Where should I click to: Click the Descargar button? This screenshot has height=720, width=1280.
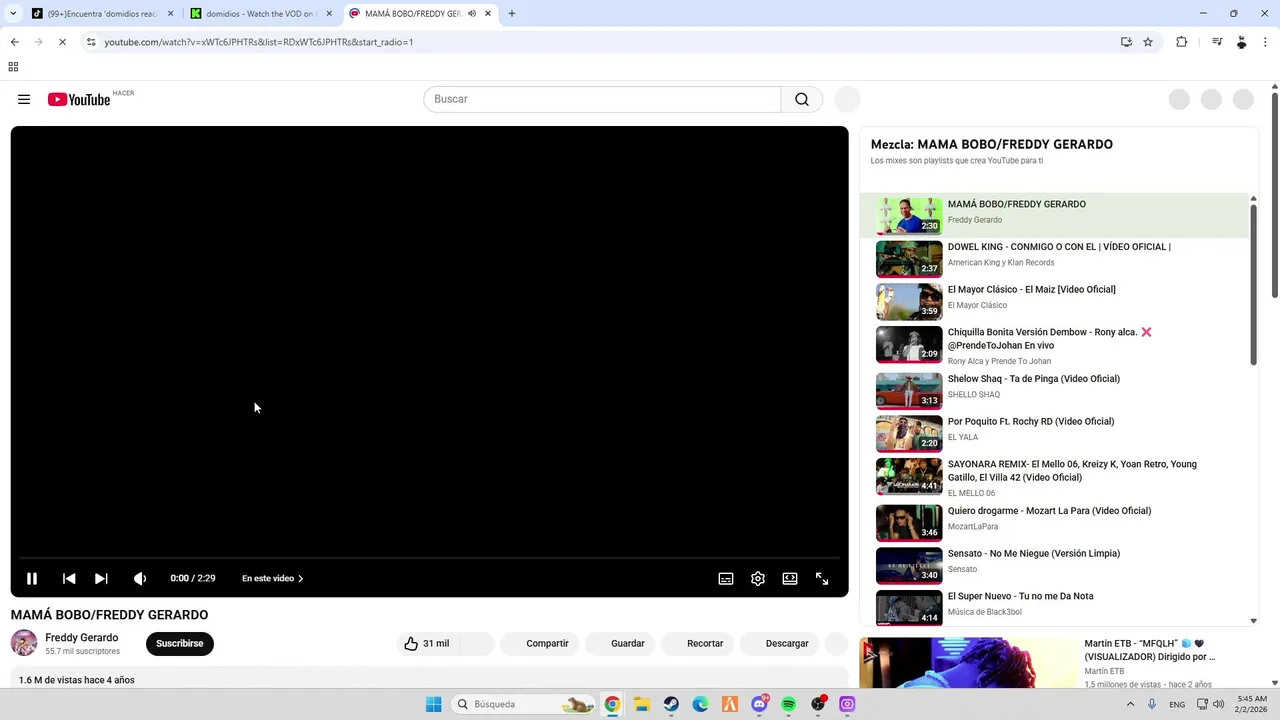(x=787, y=643)
